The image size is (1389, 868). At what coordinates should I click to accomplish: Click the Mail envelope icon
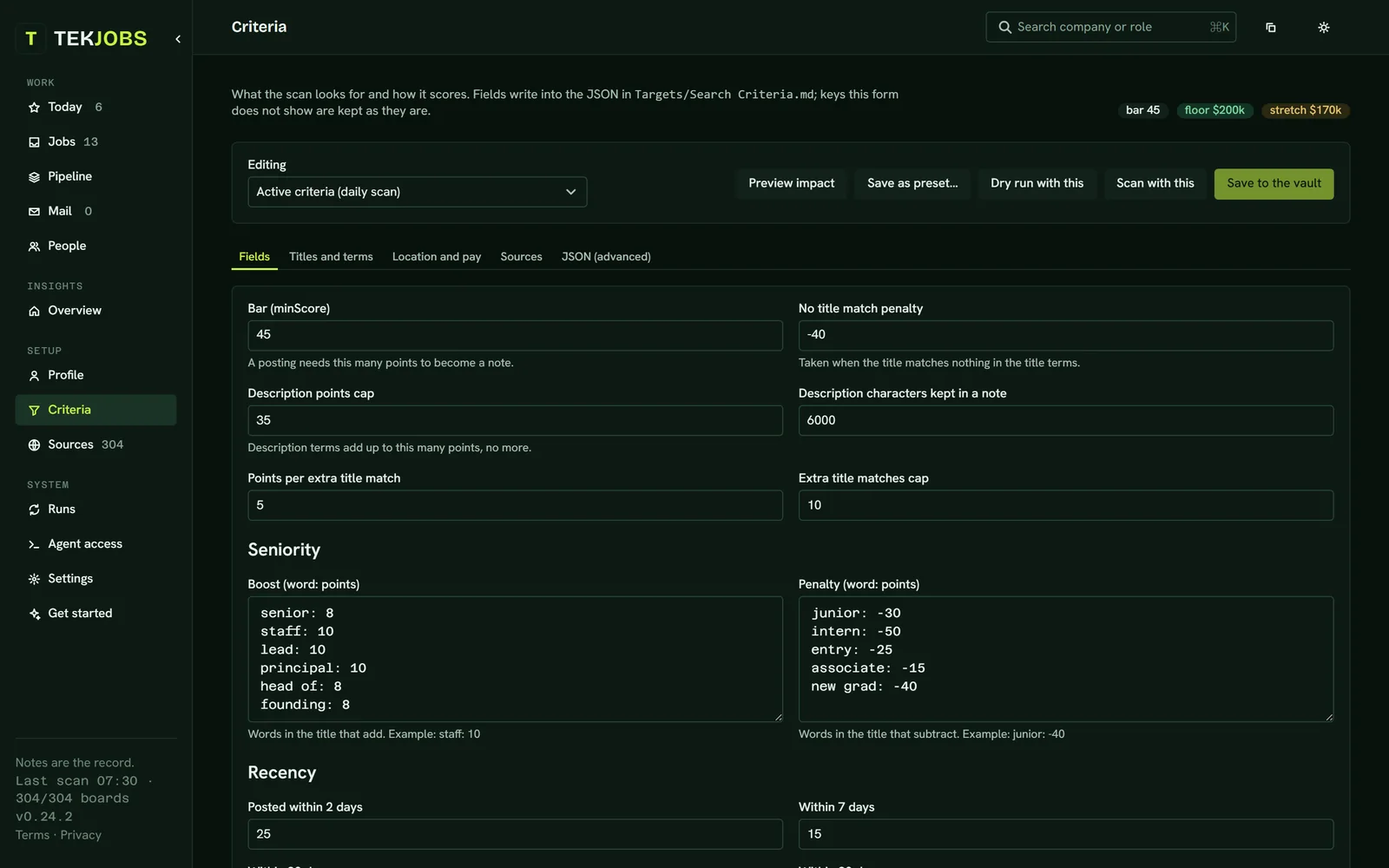click(x=34, y=212)
